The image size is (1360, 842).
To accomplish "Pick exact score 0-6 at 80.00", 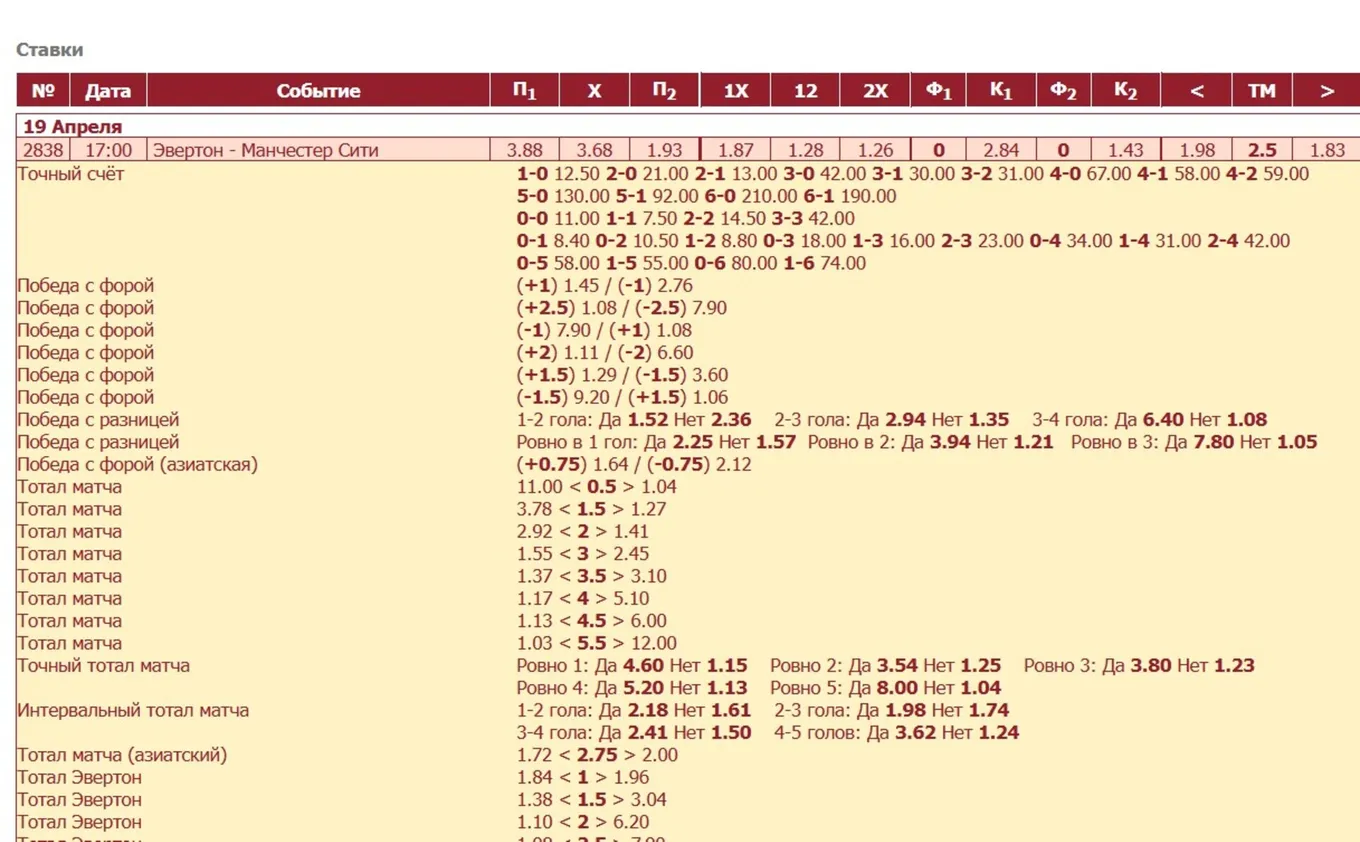I will pyautogui.click(x=755, y=263).
